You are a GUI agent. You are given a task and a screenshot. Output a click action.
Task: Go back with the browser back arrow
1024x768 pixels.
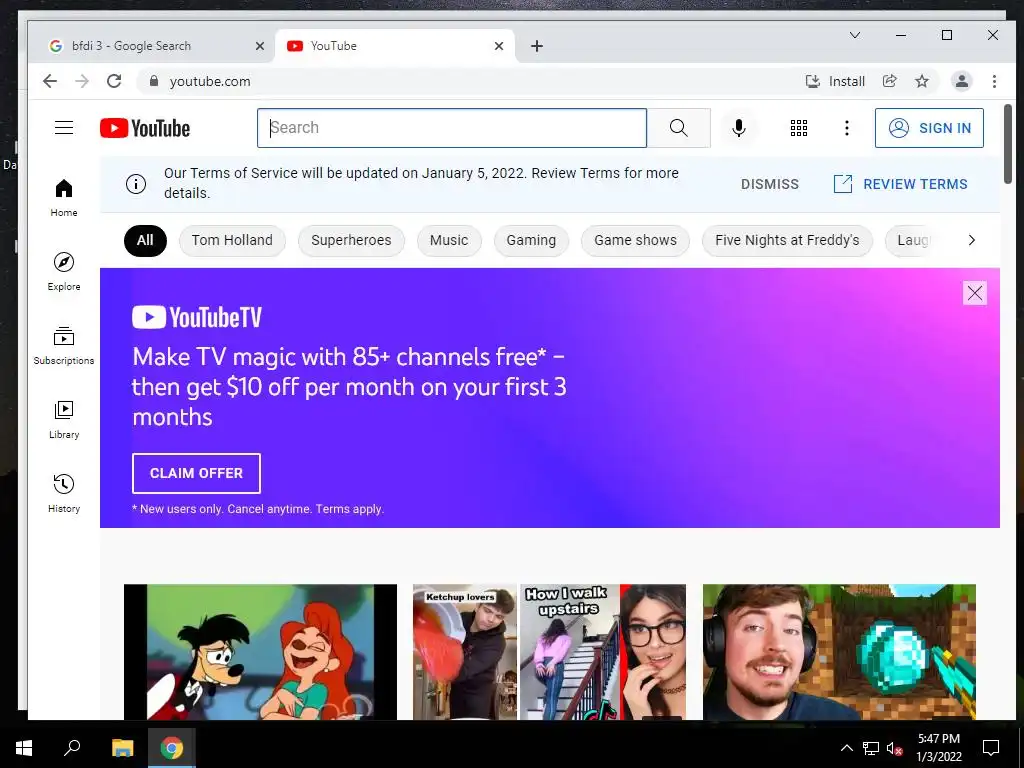point(50,81)
